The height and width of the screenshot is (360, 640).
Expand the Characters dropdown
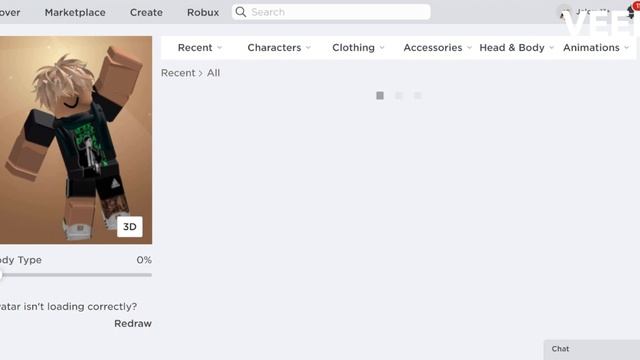click(x=279, y=48)
